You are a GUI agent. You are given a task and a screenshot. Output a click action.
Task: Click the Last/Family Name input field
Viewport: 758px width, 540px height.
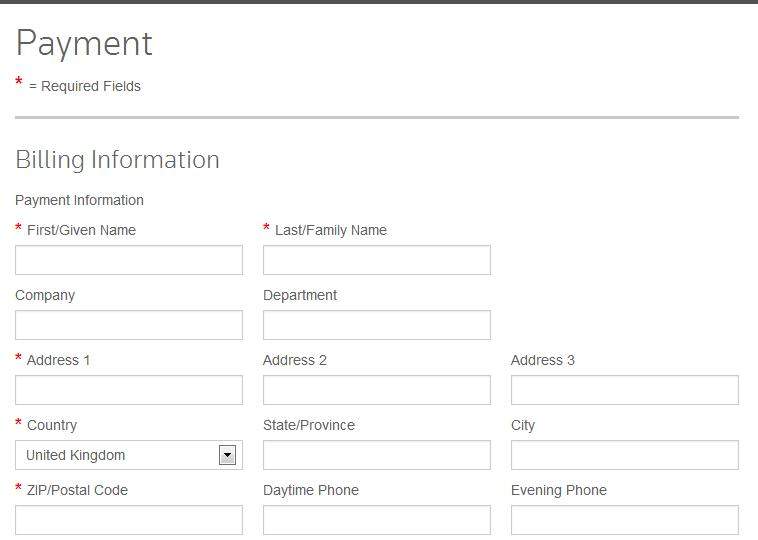[x=376, y=260]
